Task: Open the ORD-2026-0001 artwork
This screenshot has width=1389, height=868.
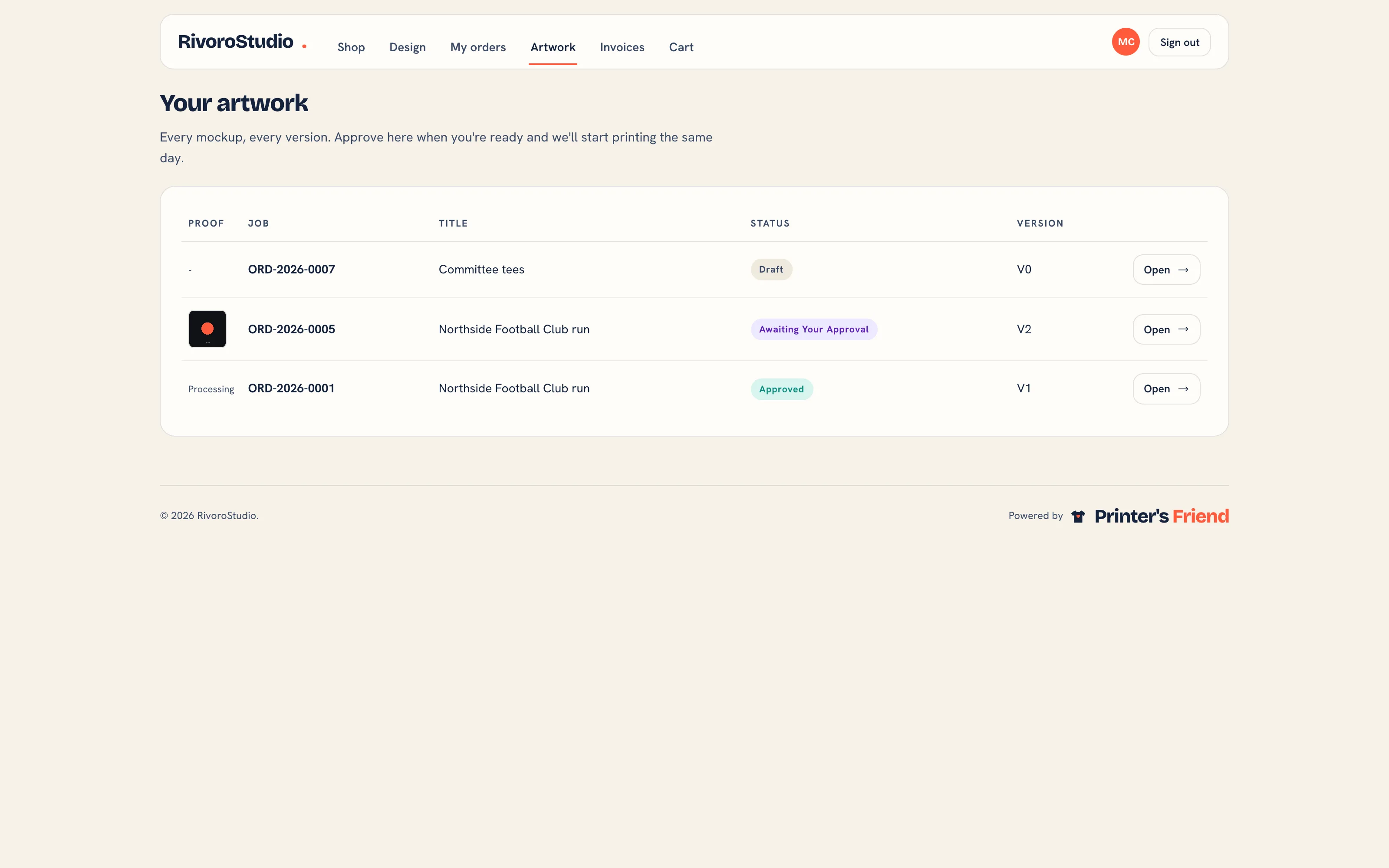Action: click(1166, 389)
